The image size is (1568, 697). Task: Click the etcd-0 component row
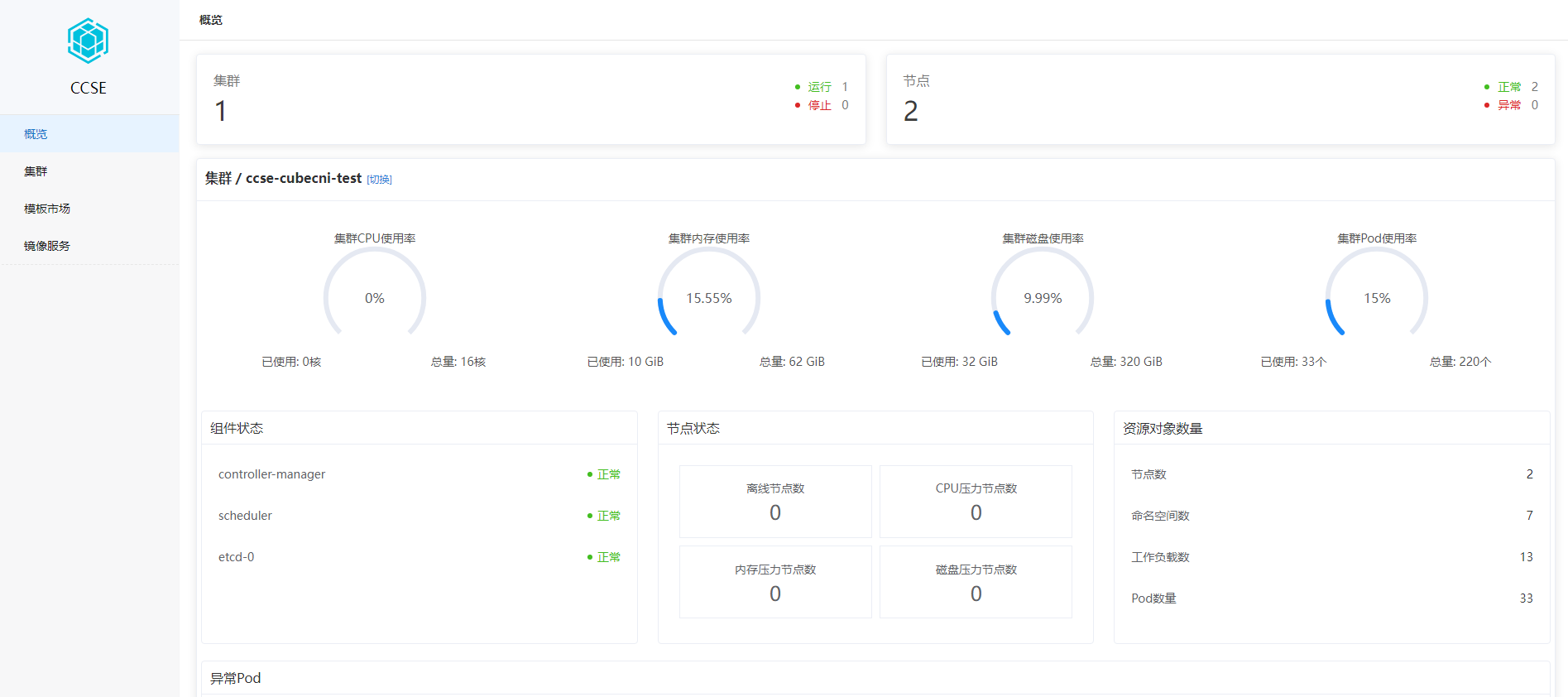click(420, 557)
